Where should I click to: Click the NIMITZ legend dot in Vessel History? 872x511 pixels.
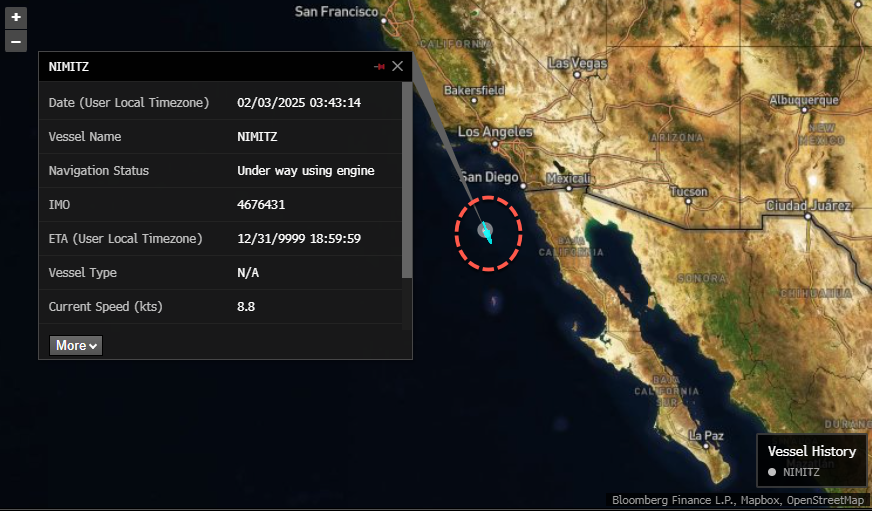pyautogui.click(x=772, y=472)
